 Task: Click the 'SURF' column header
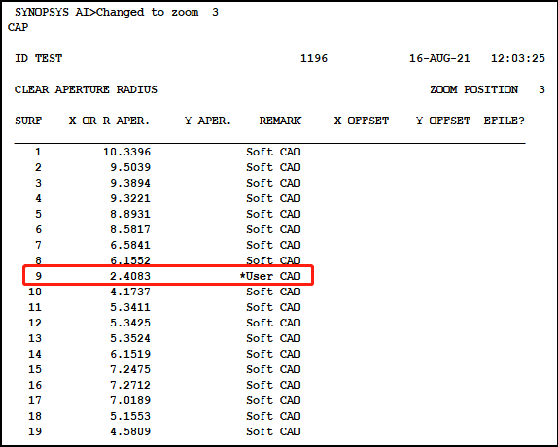coord(28,121)
